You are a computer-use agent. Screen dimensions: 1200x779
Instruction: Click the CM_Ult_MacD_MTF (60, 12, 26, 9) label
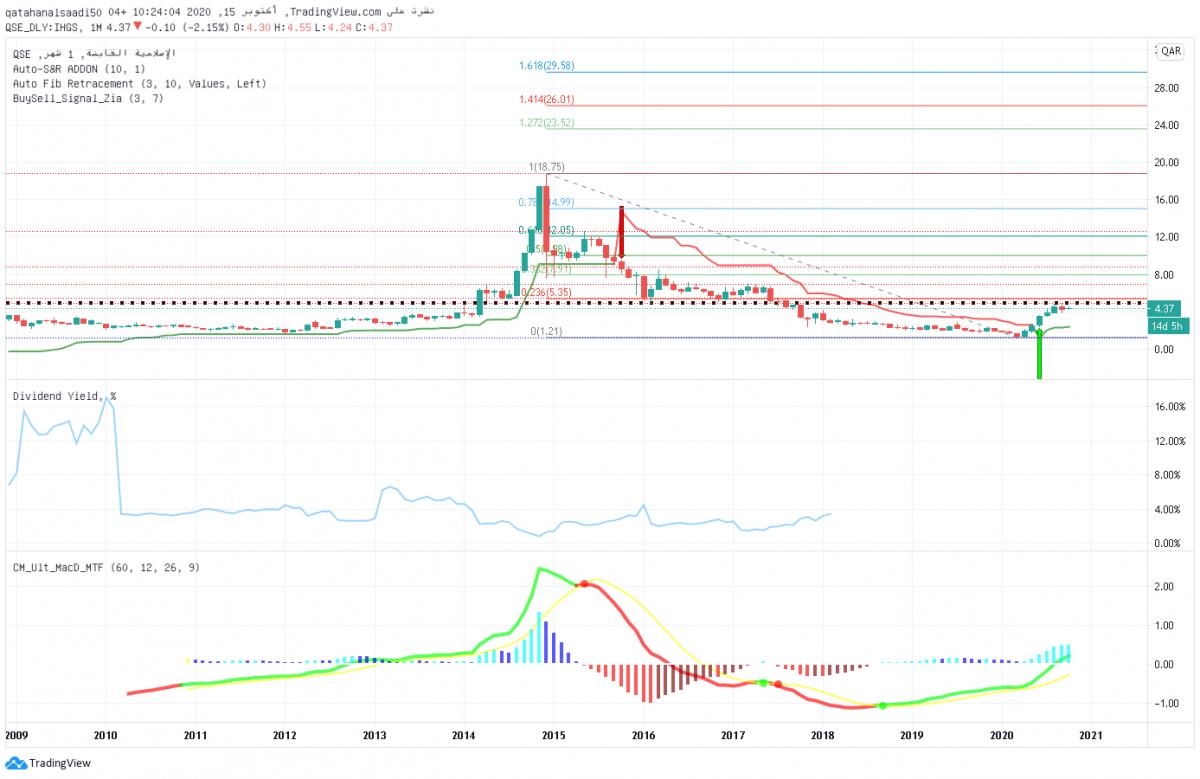coord(105,568)
